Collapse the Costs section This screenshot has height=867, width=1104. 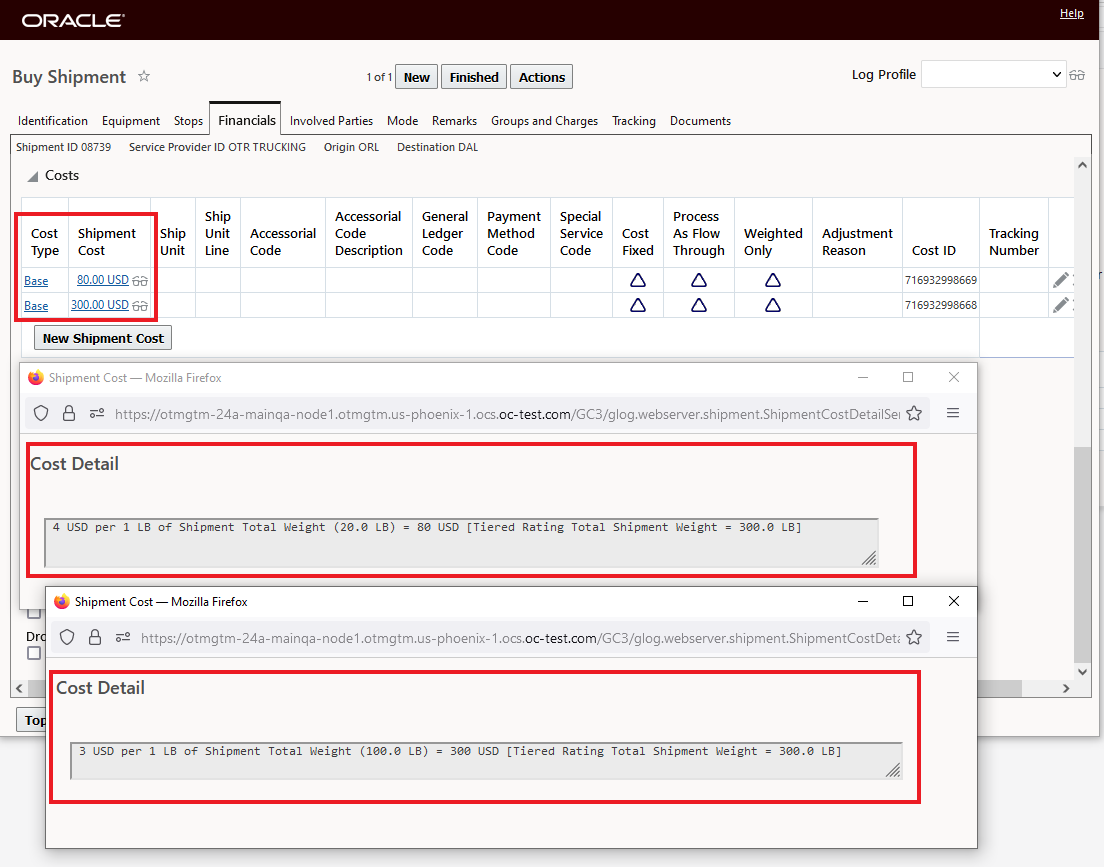[x=32, y=176]
